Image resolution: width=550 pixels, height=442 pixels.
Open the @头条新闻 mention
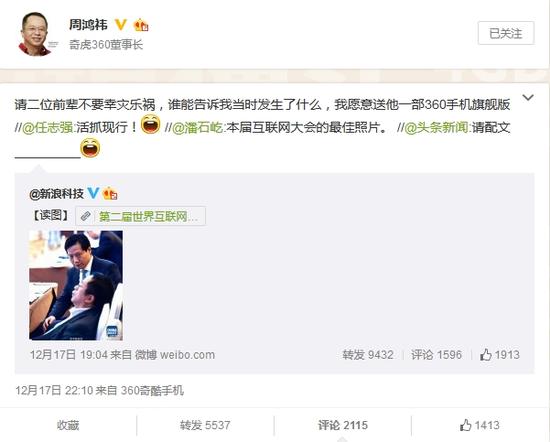436,127
